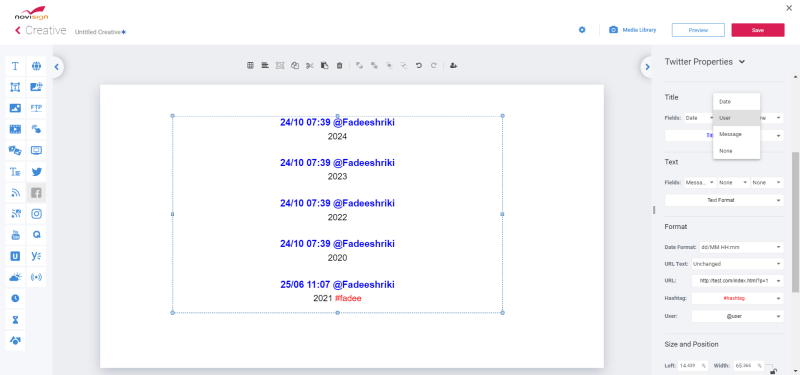Save the creative
Screen dimensions: 800x375
(x=758, y=30)
